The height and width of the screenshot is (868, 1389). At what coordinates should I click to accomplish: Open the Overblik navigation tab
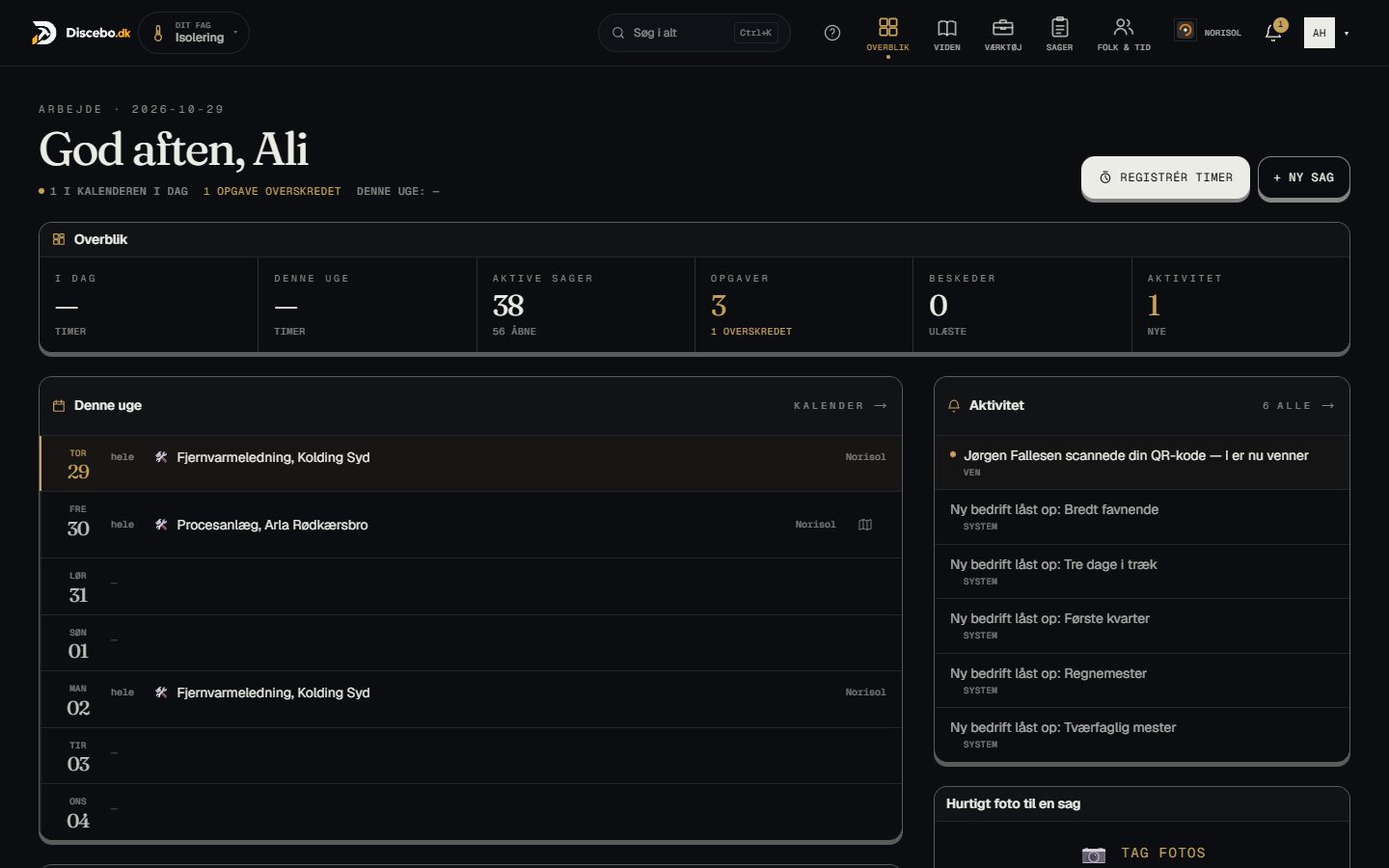point(887,34)
